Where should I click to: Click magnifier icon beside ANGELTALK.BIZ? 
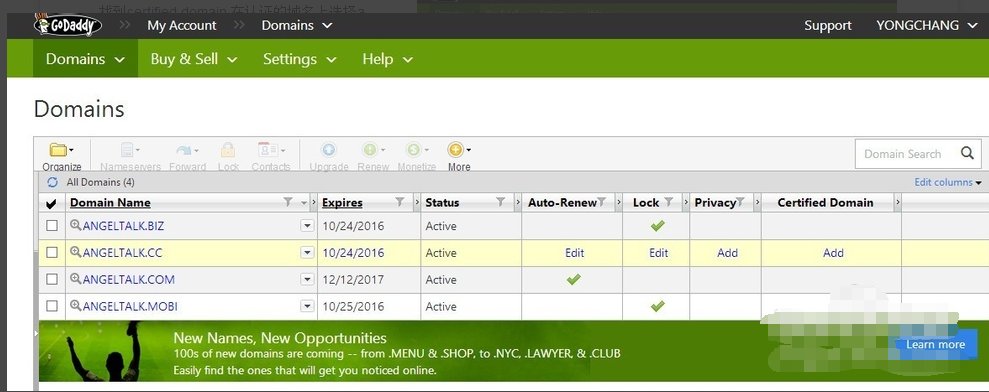[x=75, y=225]
